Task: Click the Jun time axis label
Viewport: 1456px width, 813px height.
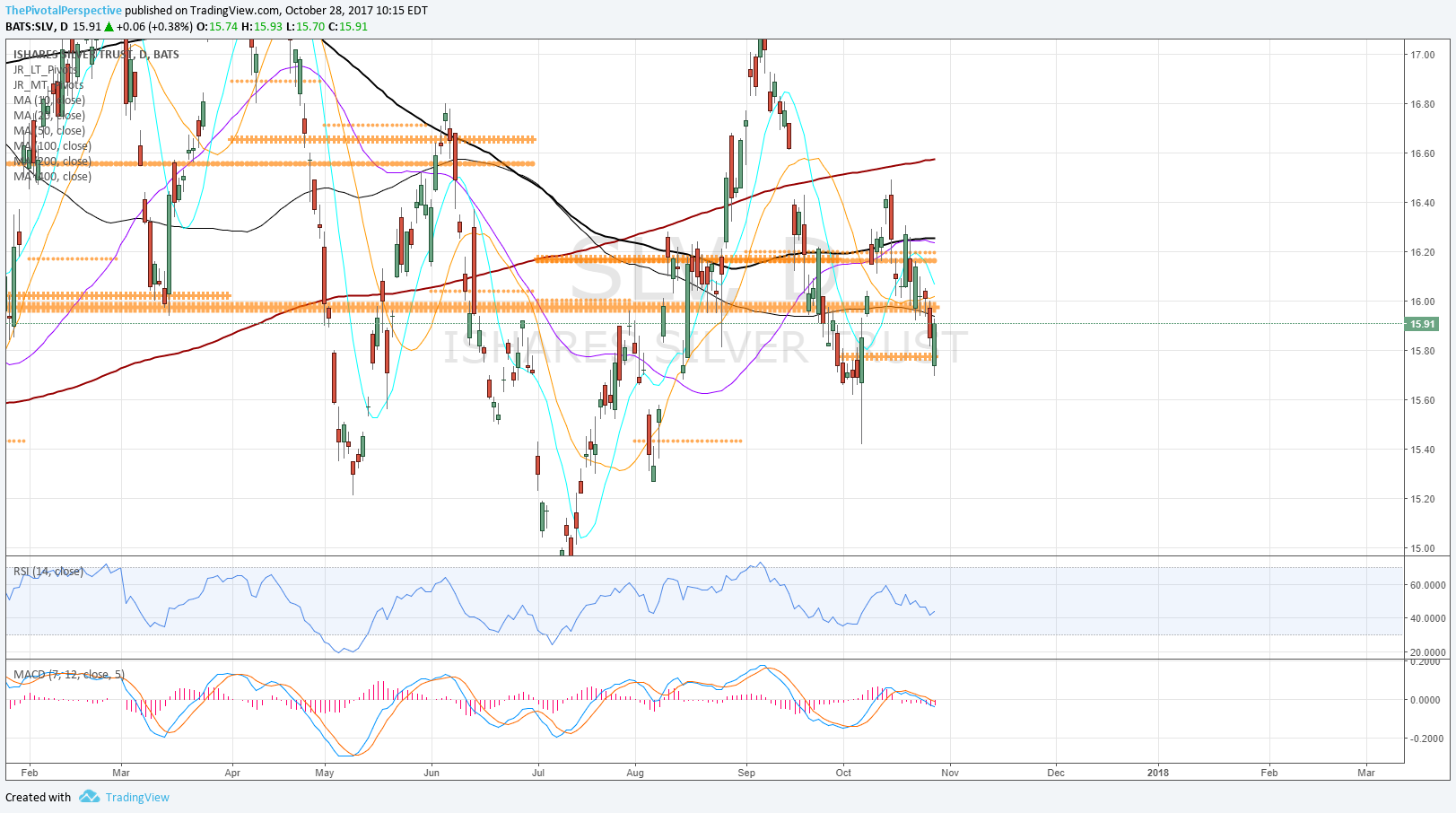Action: [x=432, y=773]
